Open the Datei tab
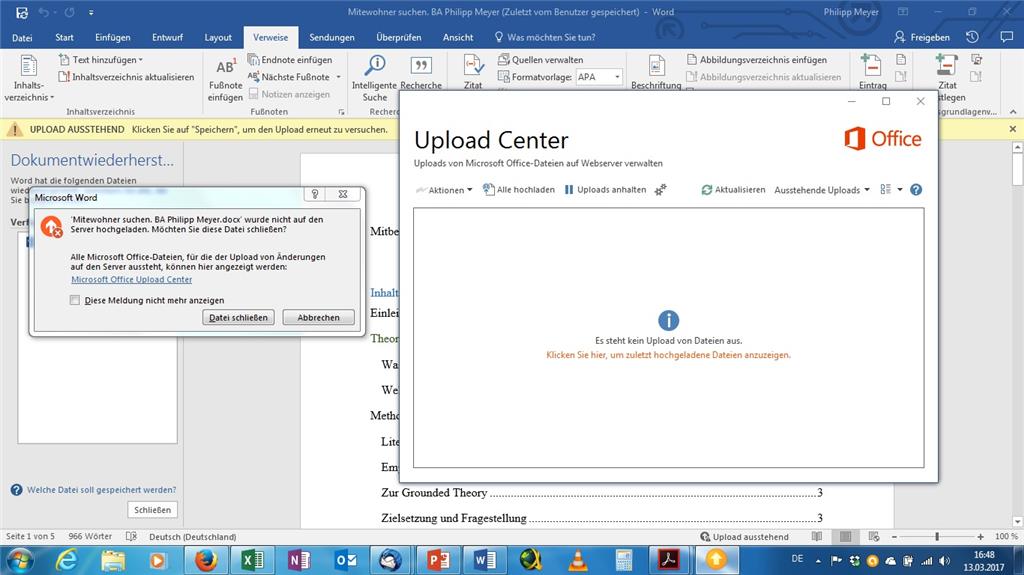 [22, 37]
